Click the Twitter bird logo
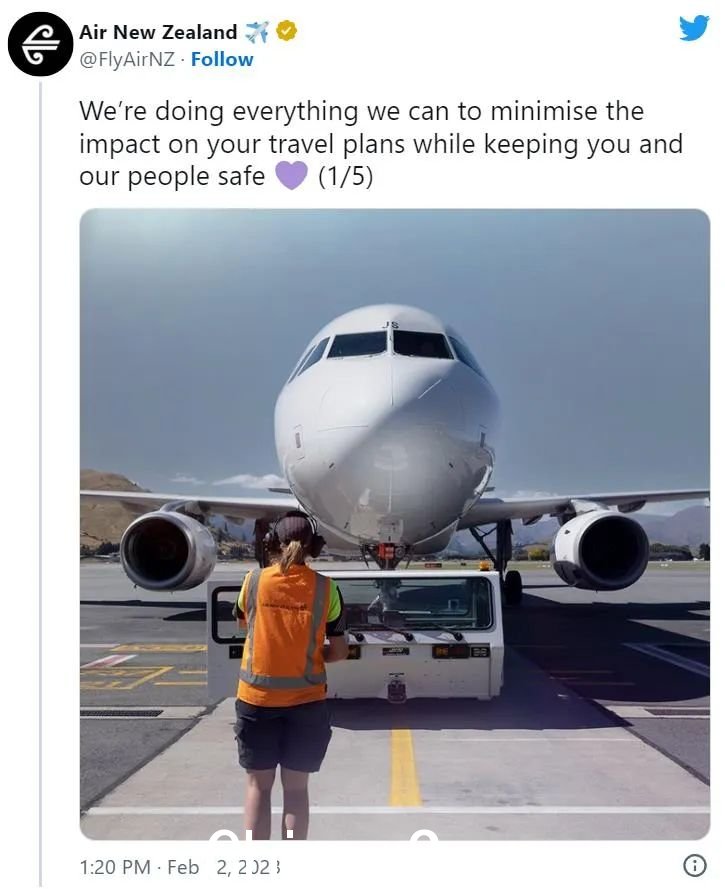Screen dimensions: 725x889 click(x=694, y=28)
